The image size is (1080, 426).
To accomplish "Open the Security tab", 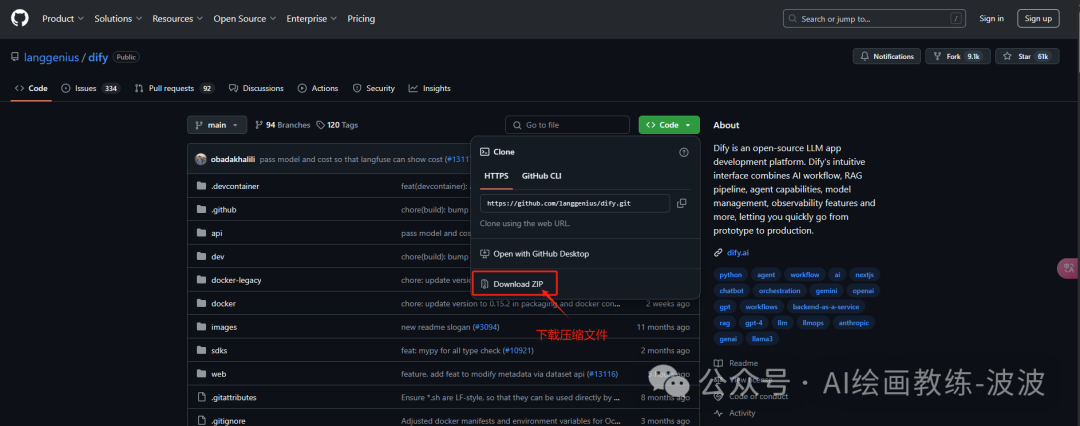I will 374,88.
